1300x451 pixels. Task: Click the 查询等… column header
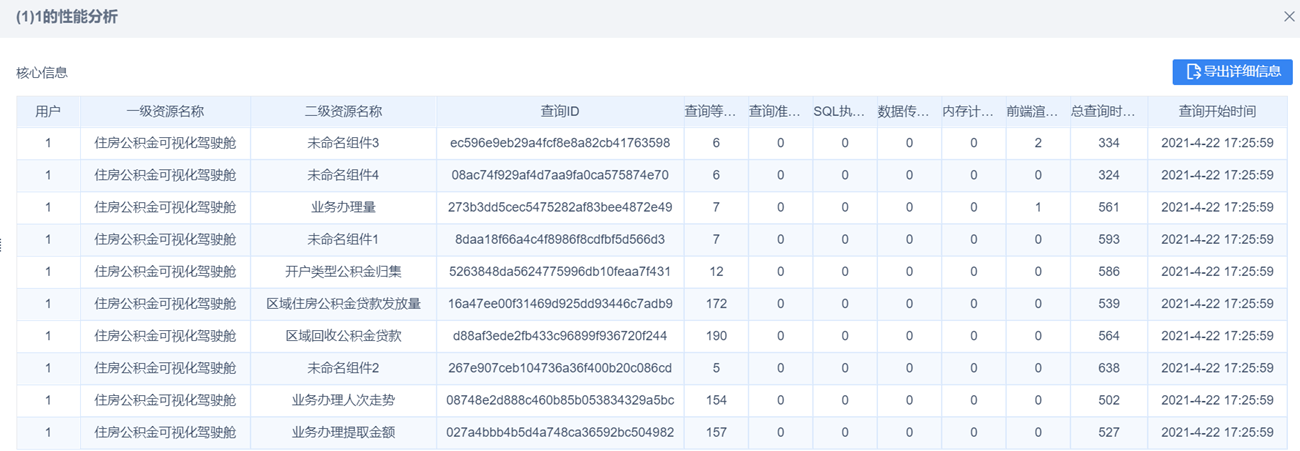pyautogui.click(x=716, y=112)
